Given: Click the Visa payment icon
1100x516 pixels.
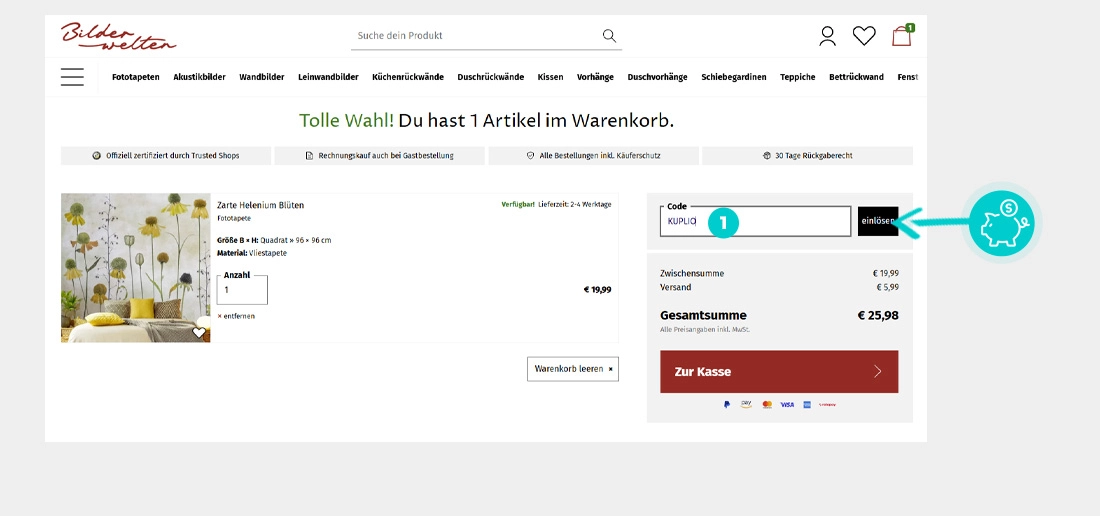Looking at the screenshot, I should pos(787,405).
